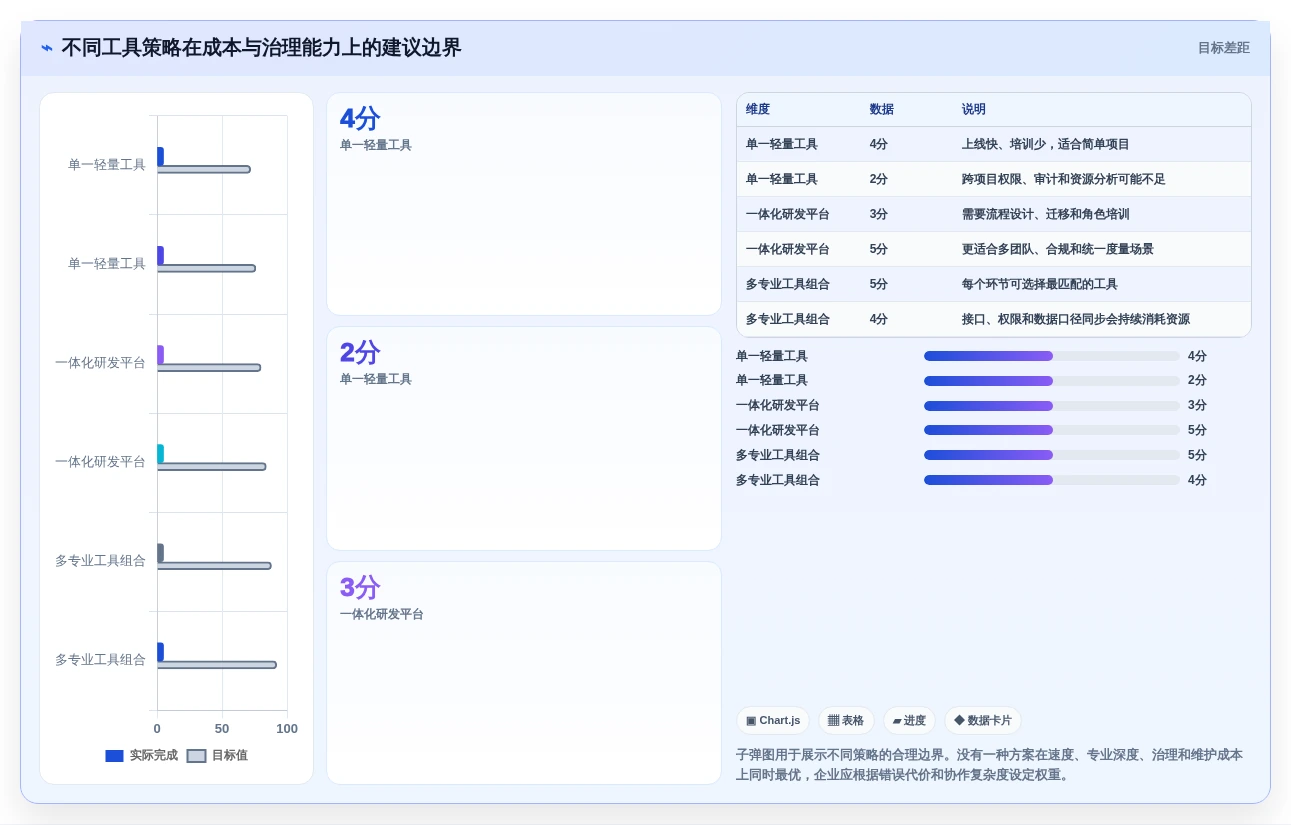This screenshot has width=1291, height=825.
Task: Click the 多专业工具组合 4分 progress bar
Action: (1052, 480)
